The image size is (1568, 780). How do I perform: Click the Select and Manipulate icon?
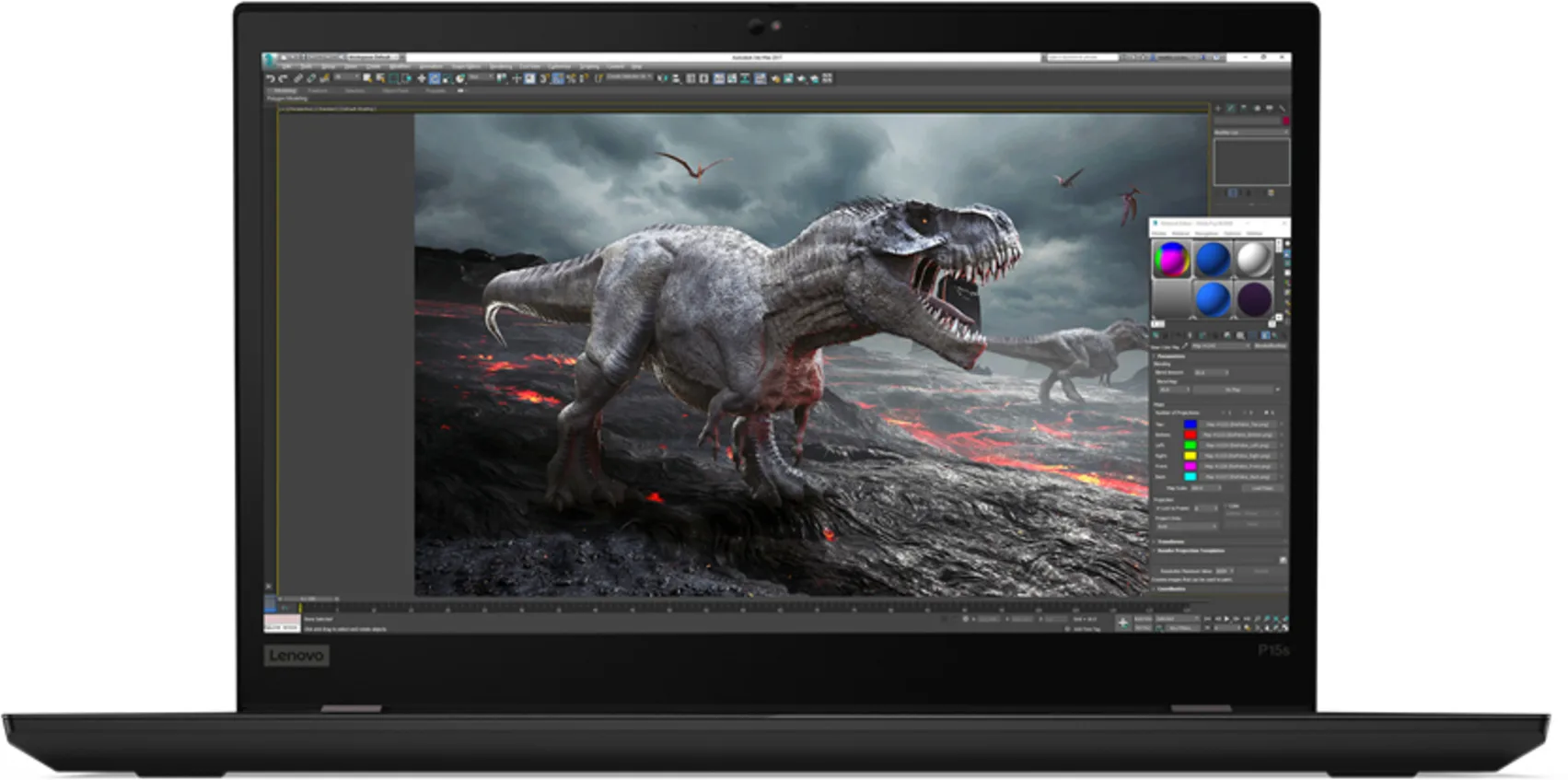click(517, 78)
